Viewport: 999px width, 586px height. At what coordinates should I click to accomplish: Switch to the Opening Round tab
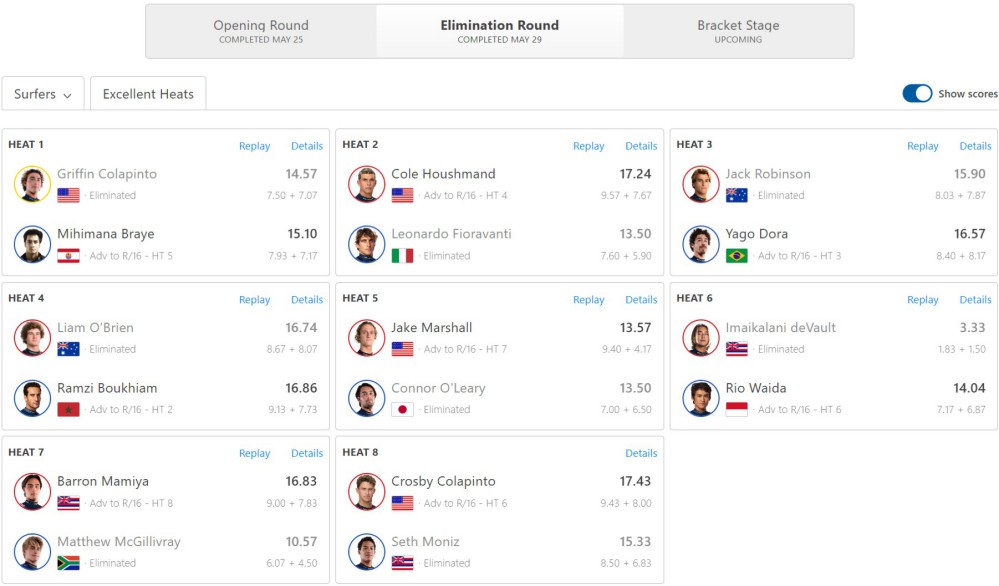click(261, 31)
